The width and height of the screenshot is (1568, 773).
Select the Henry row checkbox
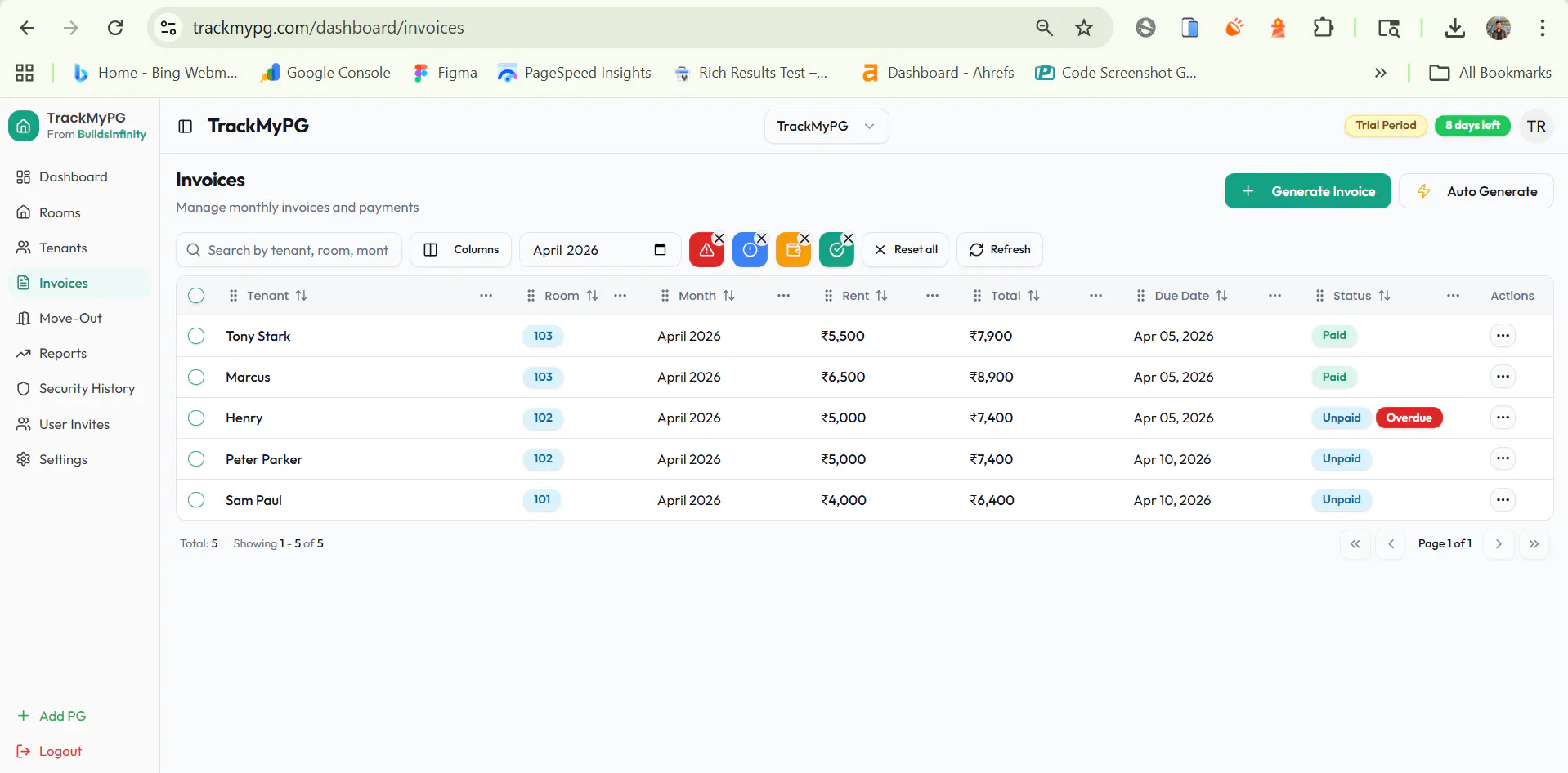point(196,418)
